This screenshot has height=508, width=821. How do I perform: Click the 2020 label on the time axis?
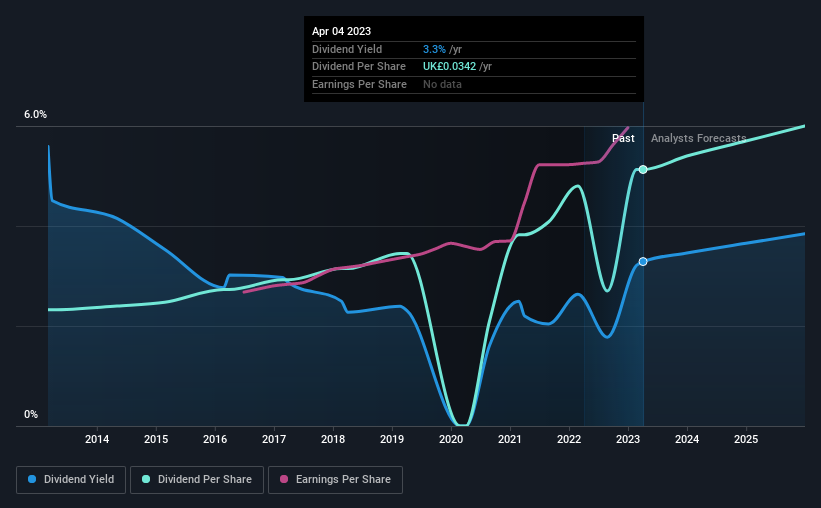[451, 439]
